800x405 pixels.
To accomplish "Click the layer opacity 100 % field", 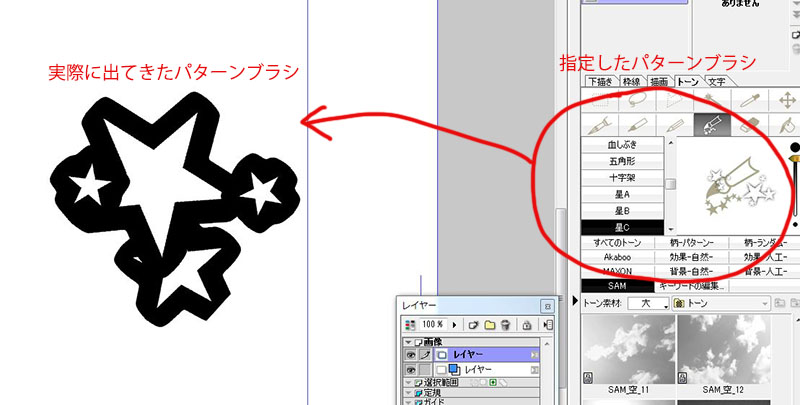I will (x=433, y=324).
